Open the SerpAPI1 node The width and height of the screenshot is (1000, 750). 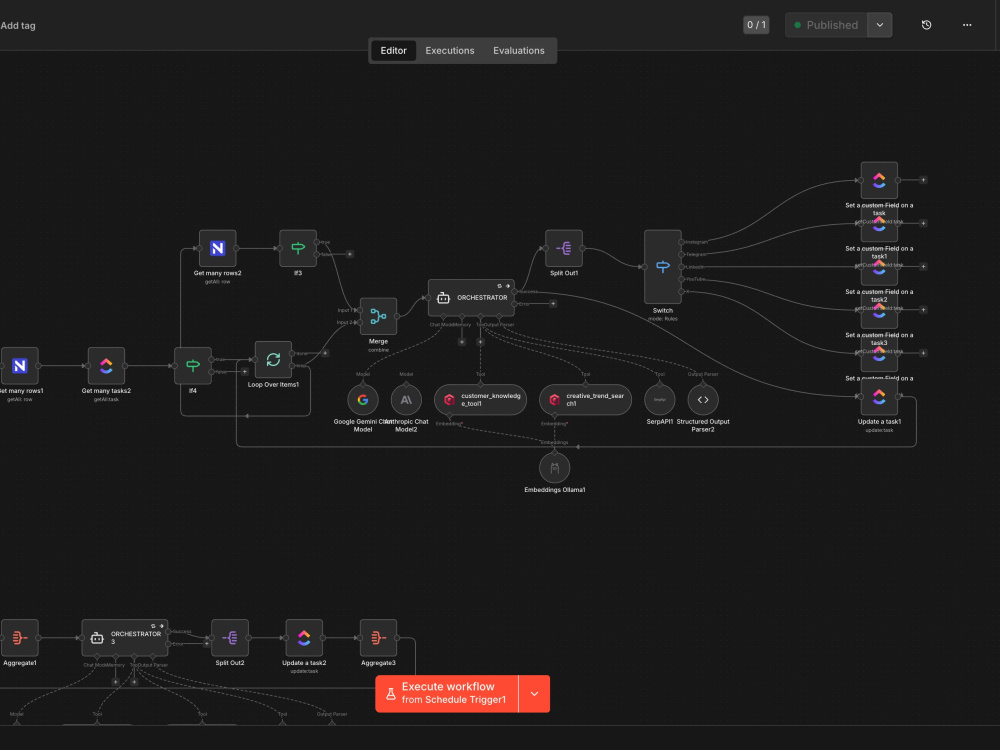(x=660, y=400)
